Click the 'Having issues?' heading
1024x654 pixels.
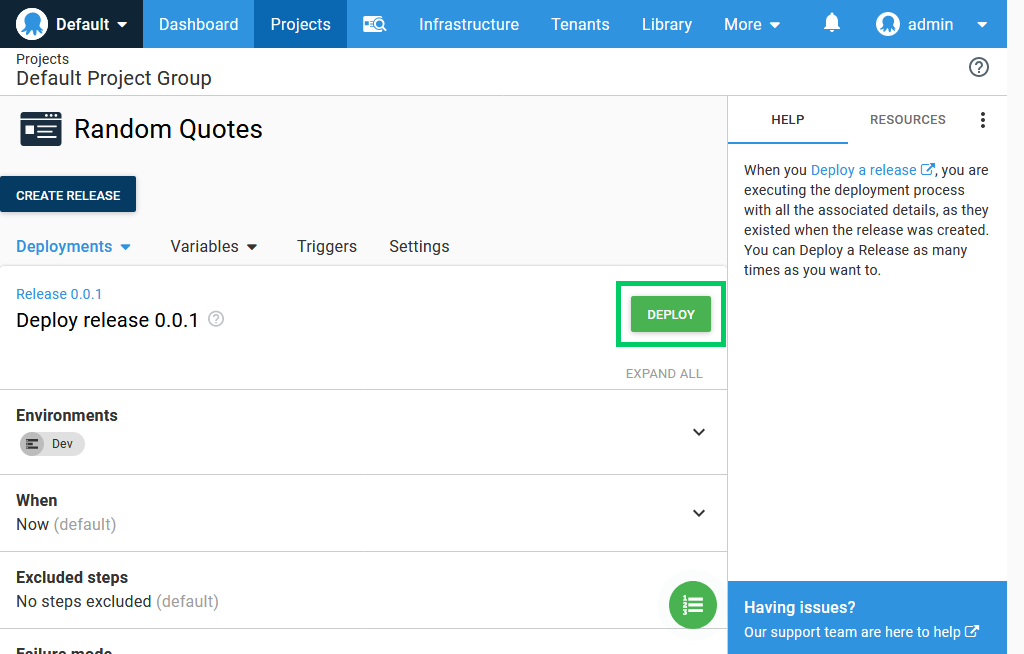click(x=799, y=607)
